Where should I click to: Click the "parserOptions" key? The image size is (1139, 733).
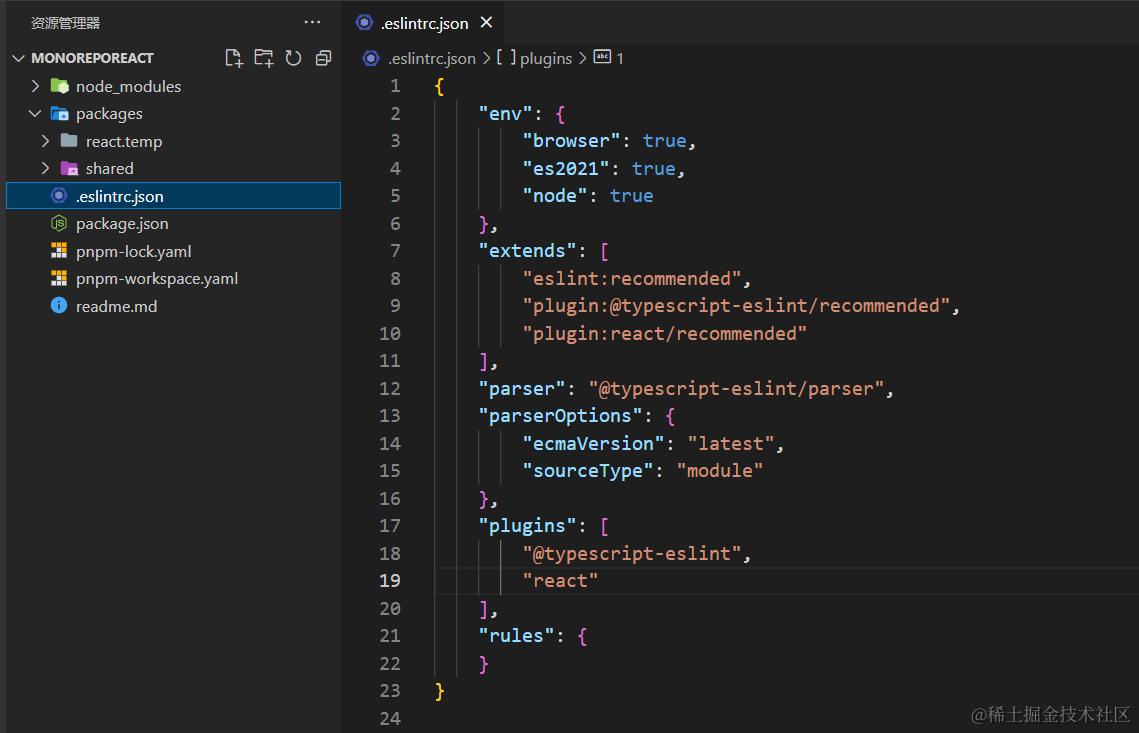[x=560, y=416]
